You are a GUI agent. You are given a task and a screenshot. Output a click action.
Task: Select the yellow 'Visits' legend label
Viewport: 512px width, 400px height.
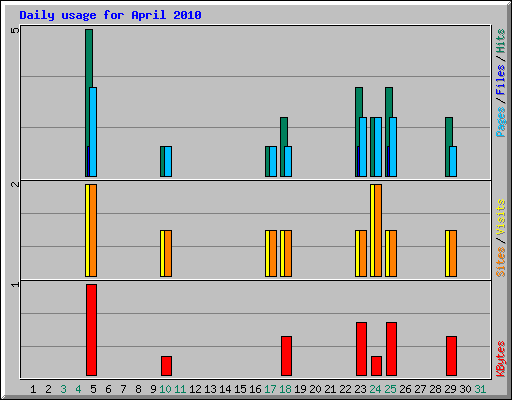pyautogui.click(x=500, y=217)
